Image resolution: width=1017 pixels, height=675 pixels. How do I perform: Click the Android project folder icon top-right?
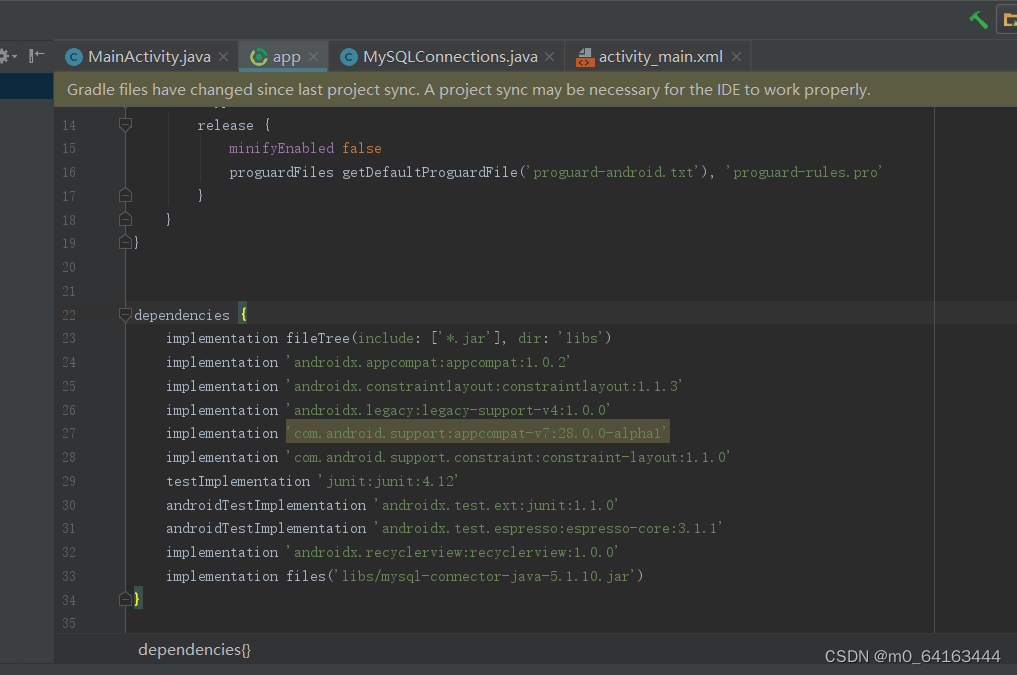click(x=1009, y=20)
